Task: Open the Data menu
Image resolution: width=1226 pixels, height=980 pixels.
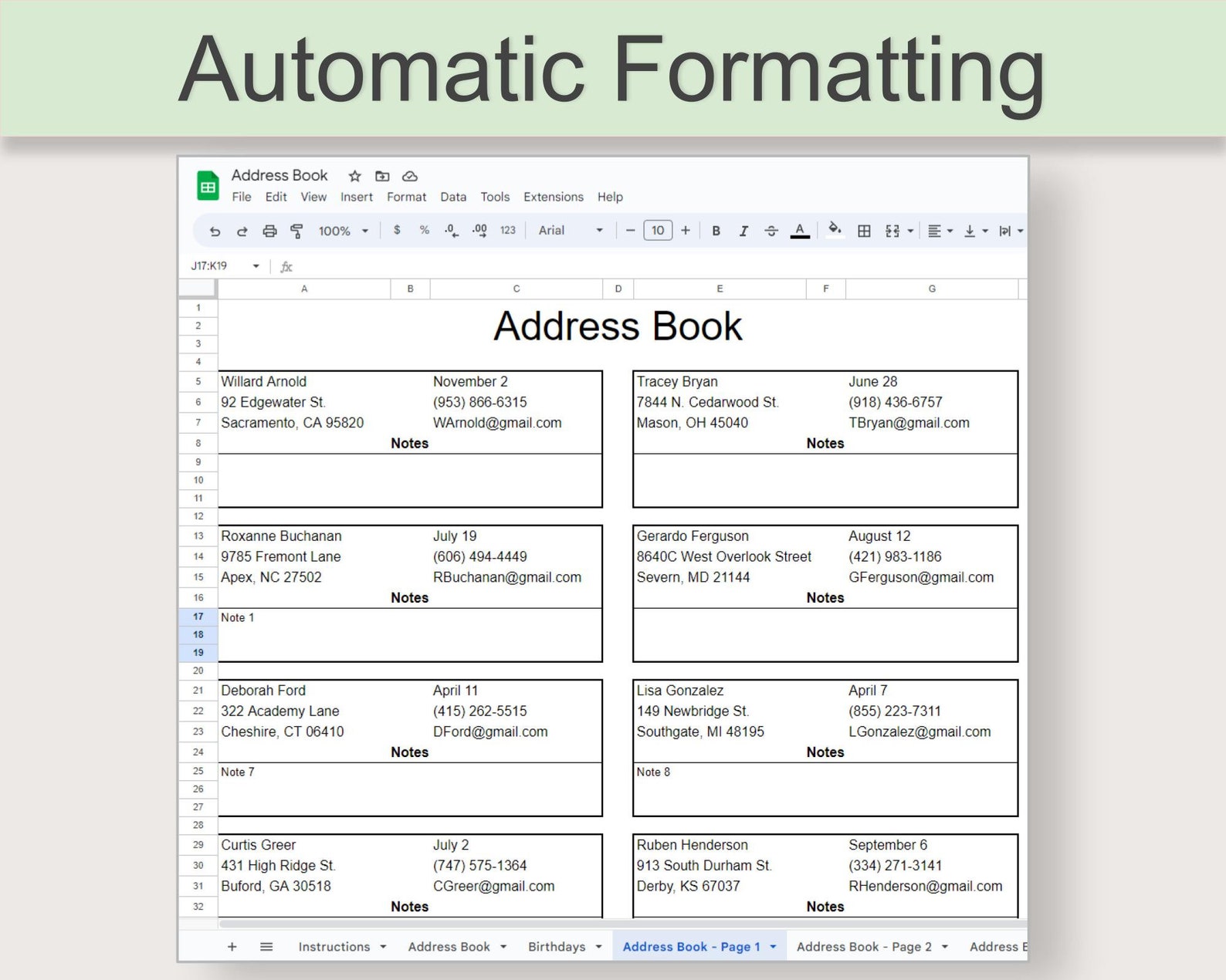Action: pos(453,197)
